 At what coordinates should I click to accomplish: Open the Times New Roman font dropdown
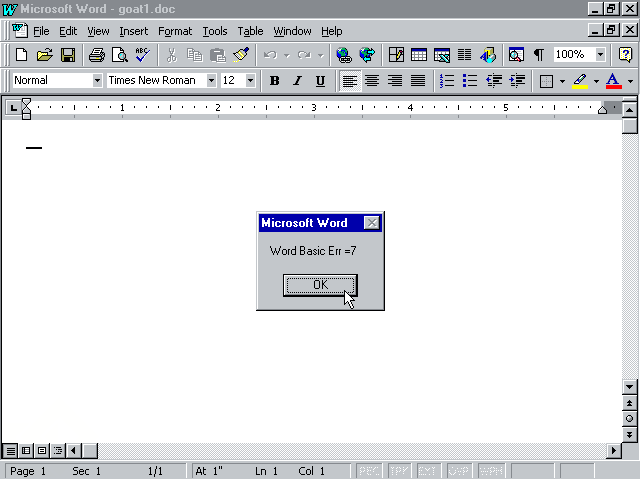(x=211, y=80)
